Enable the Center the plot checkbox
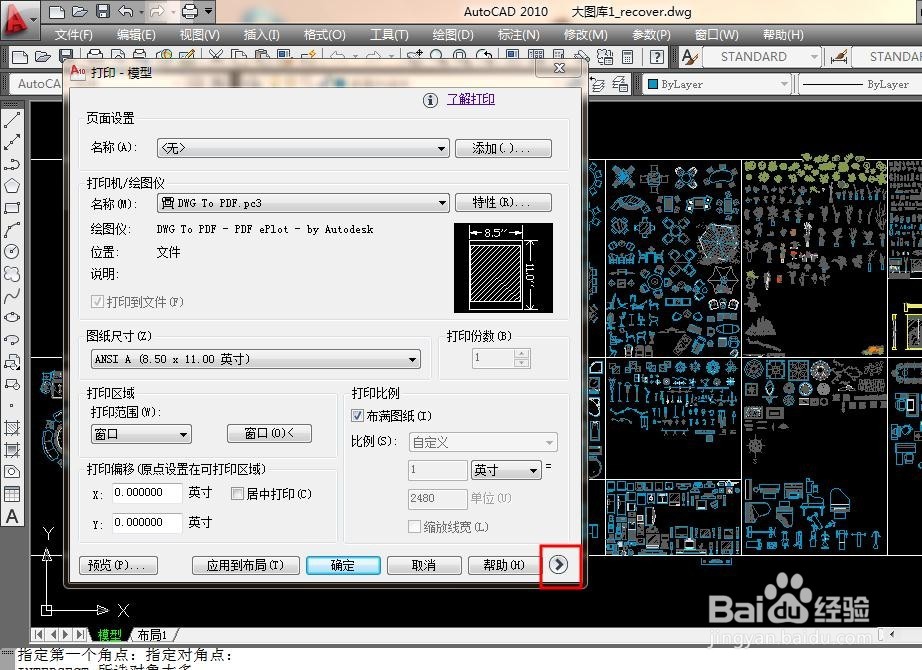This screenshot has width=922, height=670. [237, 494]
